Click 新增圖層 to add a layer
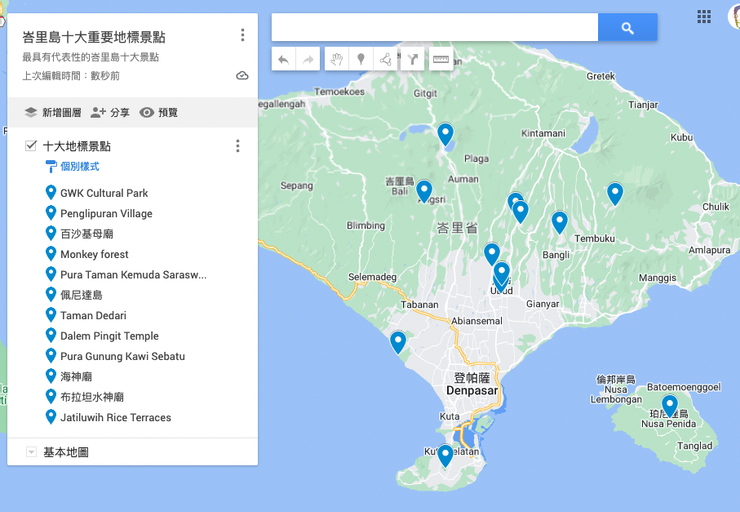The image size is (740, 512). (x=50, y=113)
